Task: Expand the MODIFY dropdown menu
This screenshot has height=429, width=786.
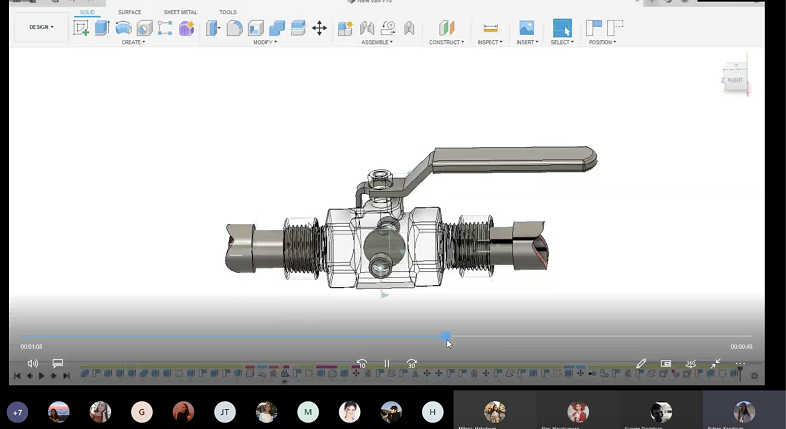Action: click(264, 42)
